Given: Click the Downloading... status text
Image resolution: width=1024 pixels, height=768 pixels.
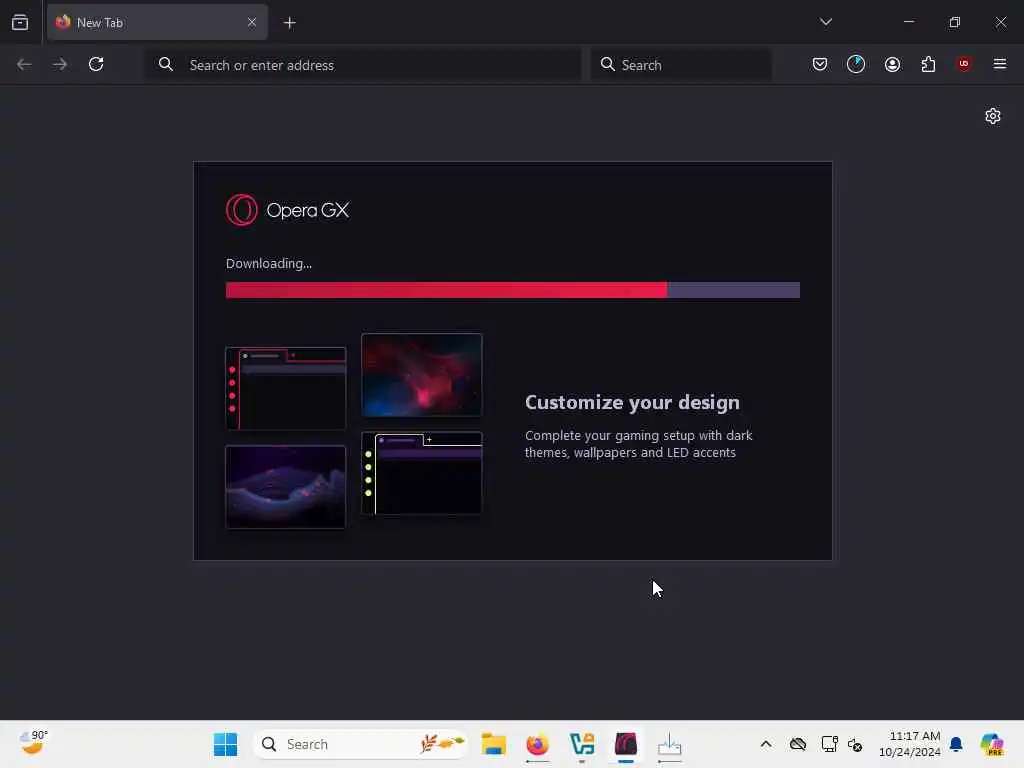Looking at the screenshot, I should pyautogui.click(x=269, y=264).
